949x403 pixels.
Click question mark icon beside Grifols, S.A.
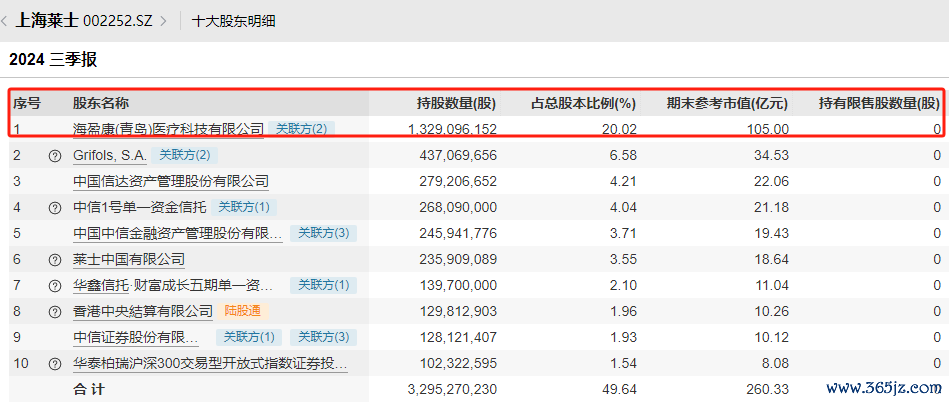[x=54, y=156]
